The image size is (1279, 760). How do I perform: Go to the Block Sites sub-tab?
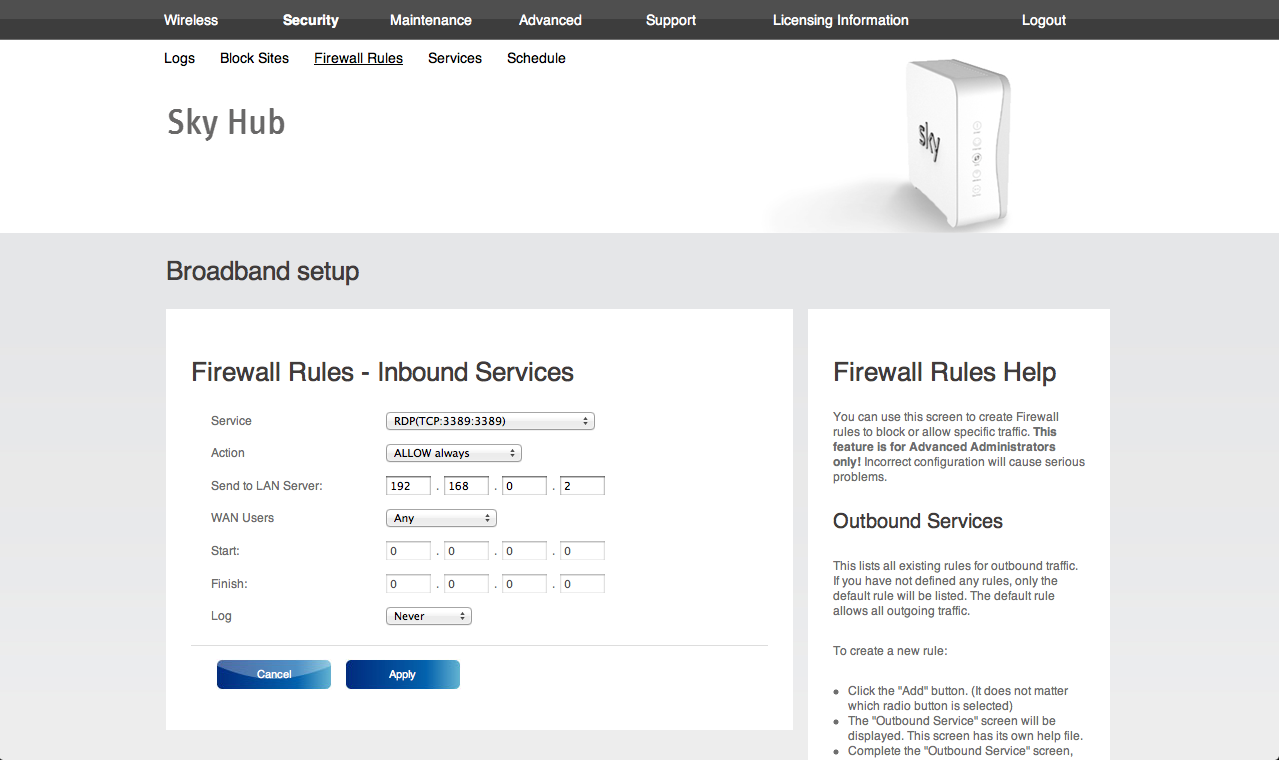[254, 58]
